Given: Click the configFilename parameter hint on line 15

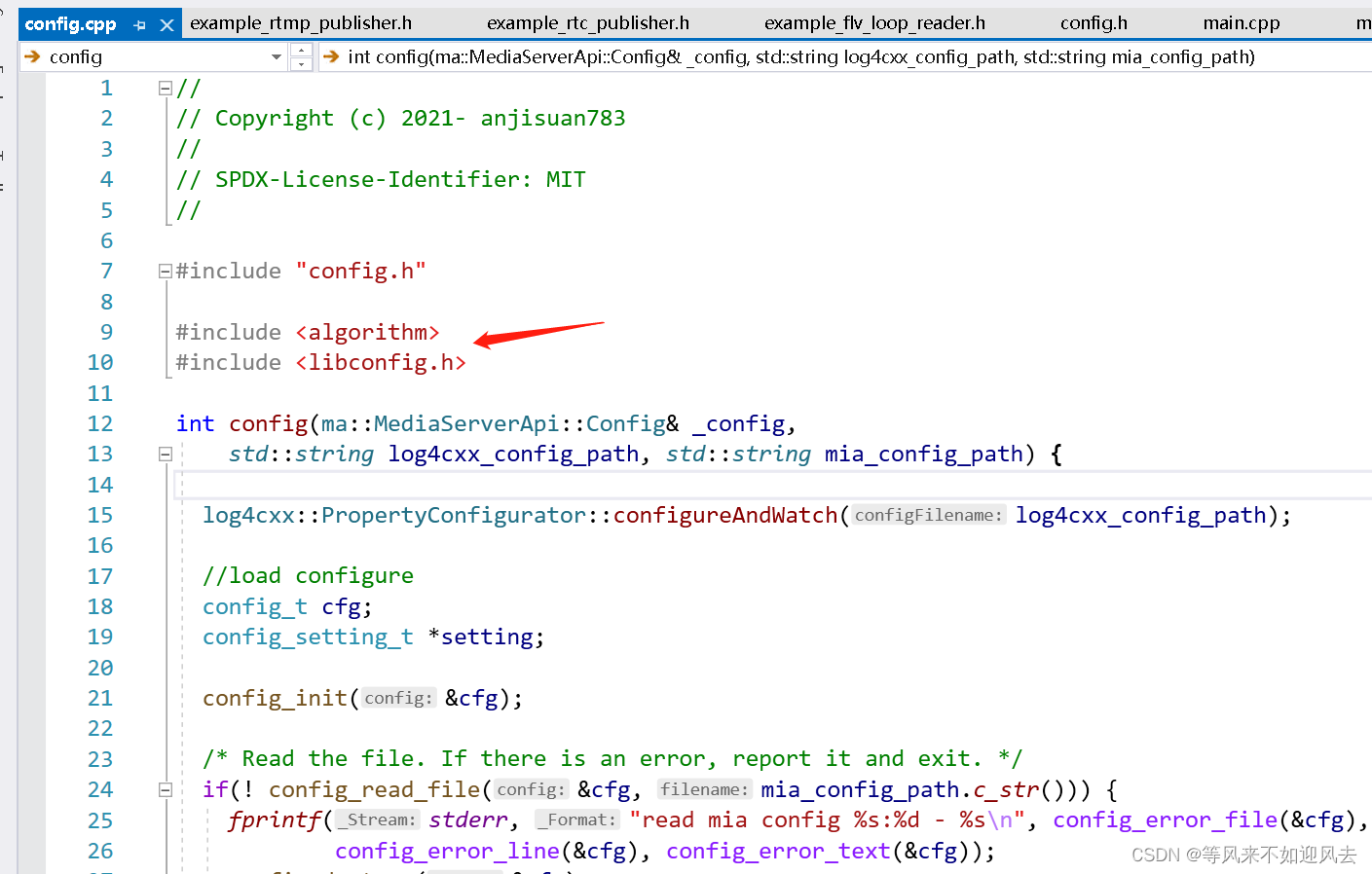Looking at the screenshot, I should click(x=927, y=515).
